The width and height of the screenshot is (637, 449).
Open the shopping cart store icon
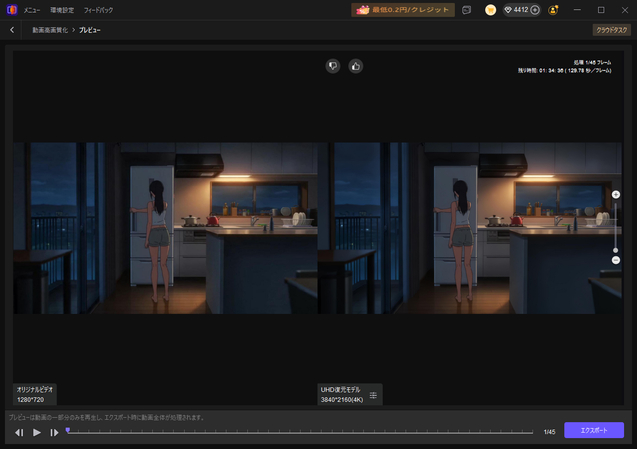[x=490, y=10]
